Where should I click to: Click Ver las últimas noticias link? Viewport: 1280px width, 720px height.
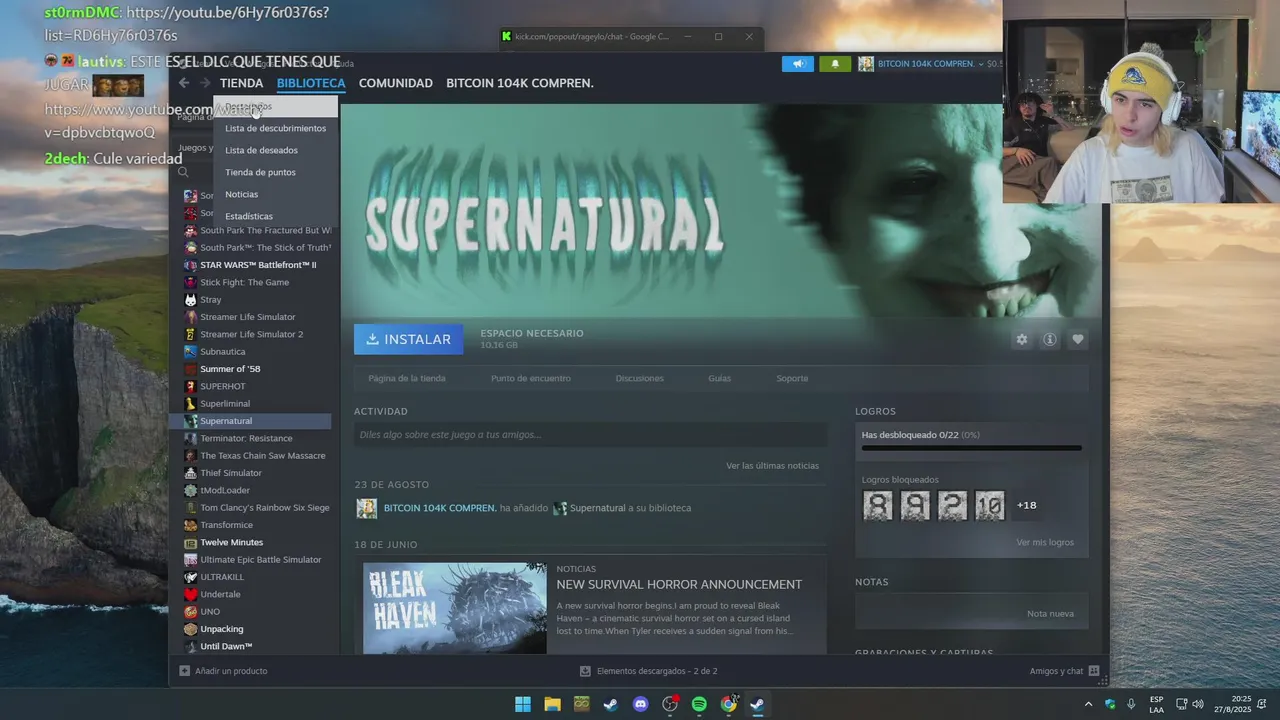coord(772,466)
